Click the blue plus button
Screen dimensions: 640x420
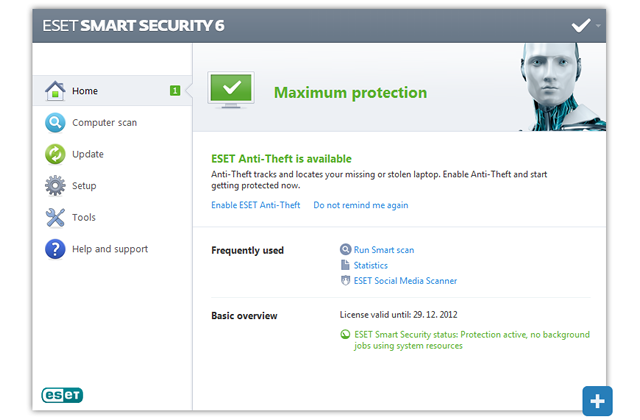pyautogui.click(x=597, y=401)
